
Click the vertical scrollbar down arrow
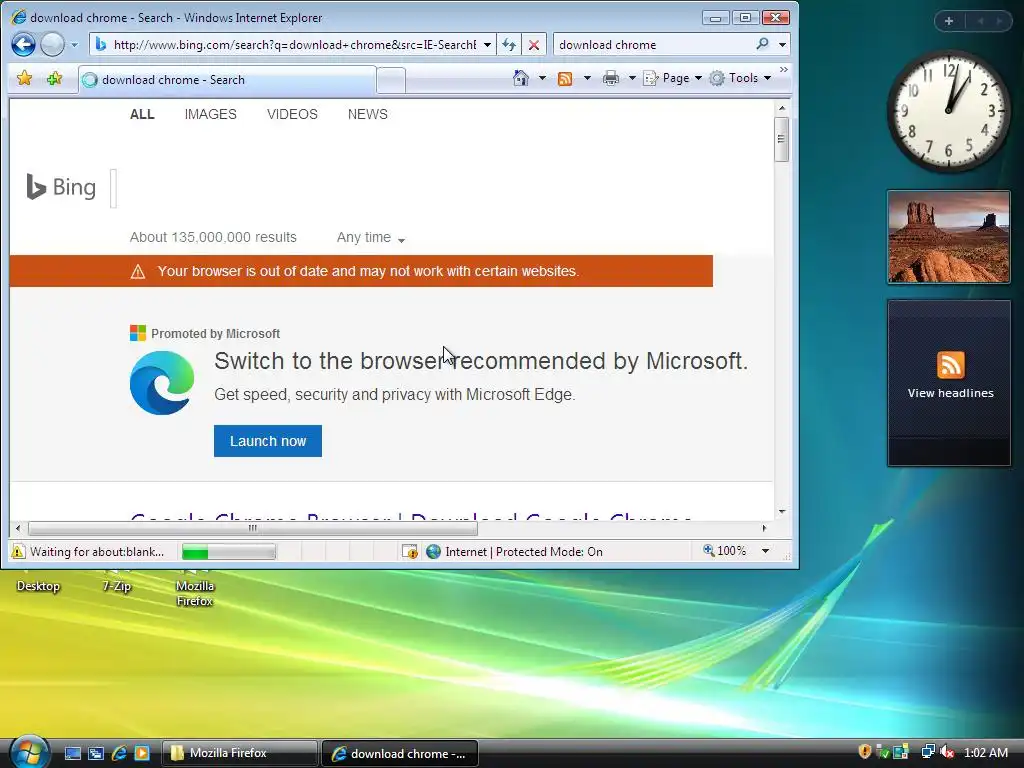click(782, 512)
